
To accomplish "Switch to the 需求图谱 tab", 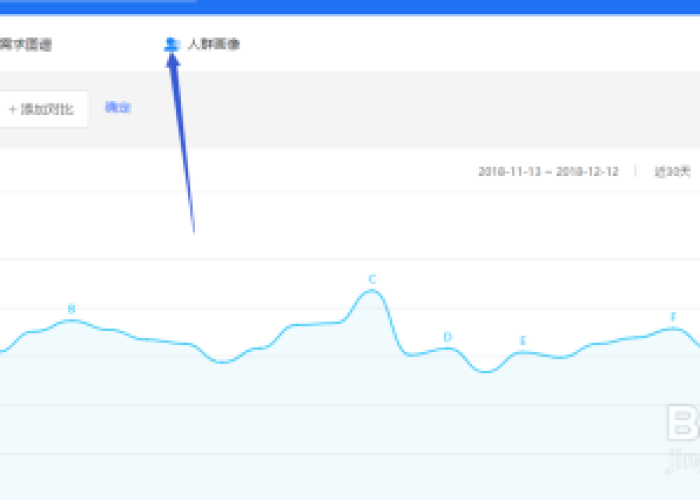I will click(x=25, y=44).
